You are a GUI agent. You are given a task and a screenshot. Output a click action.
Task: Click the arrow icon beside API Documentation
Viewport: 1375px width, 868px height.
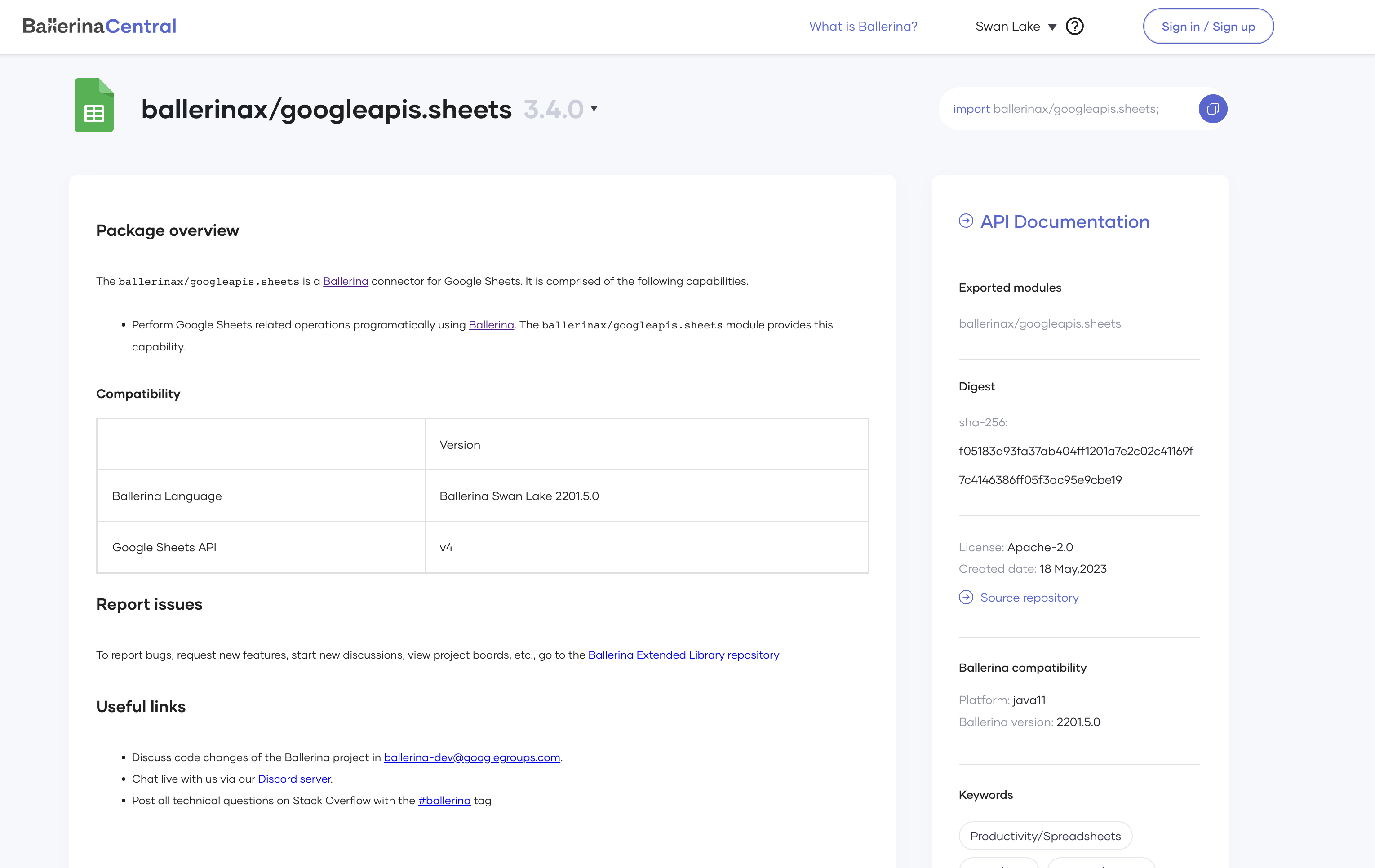coord(966,221)
